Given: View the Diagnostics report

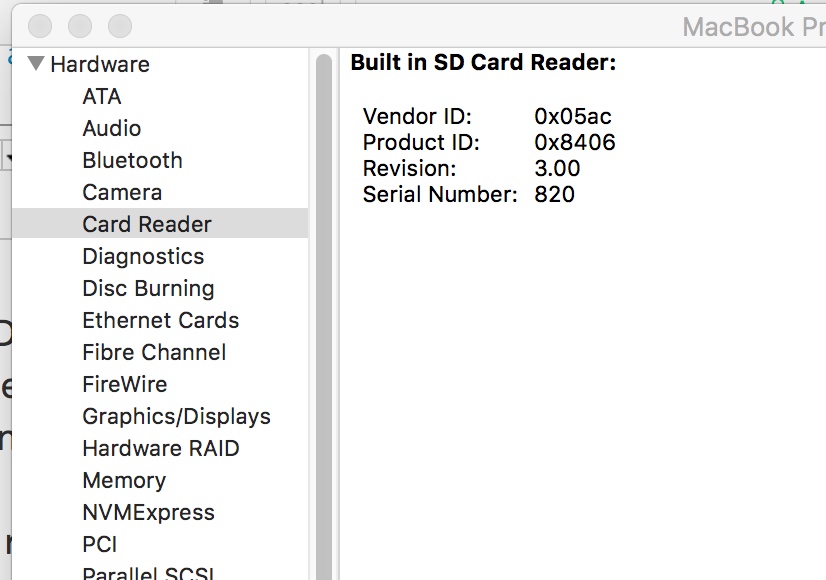Looking at the screenshot, I should coord(142,256).
